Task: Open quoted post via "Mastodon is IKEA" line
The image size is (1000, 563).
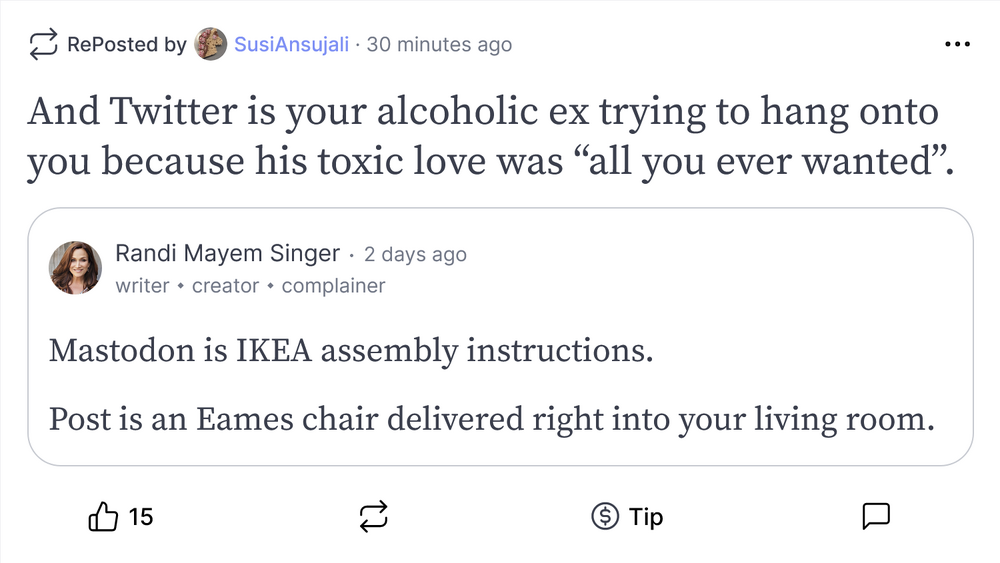Action: (x=350, y=351)
